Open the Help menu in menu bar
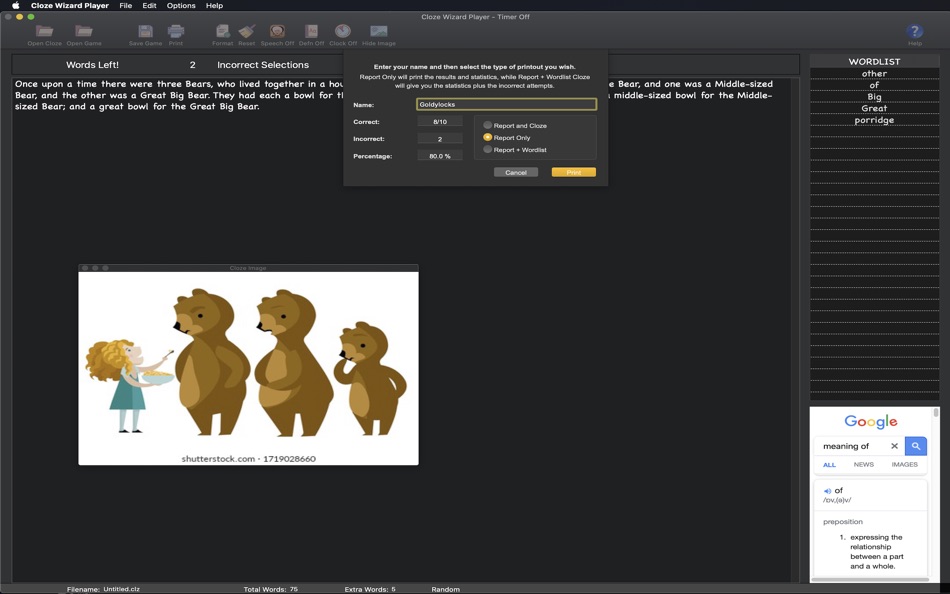The height and width of the screenshot is (594, 950). [214, 5]
